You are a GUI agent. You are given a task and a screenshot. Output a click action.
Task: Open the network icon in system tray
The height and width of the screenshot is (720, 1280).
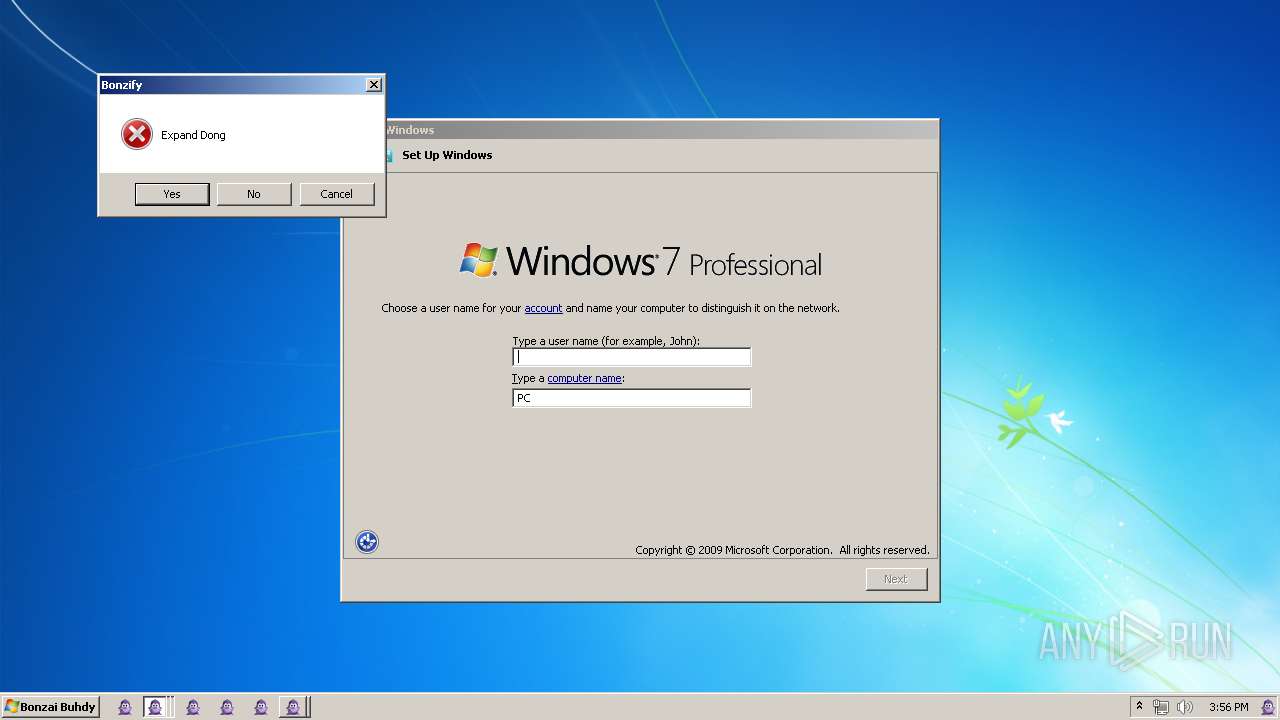(1160, 707)
